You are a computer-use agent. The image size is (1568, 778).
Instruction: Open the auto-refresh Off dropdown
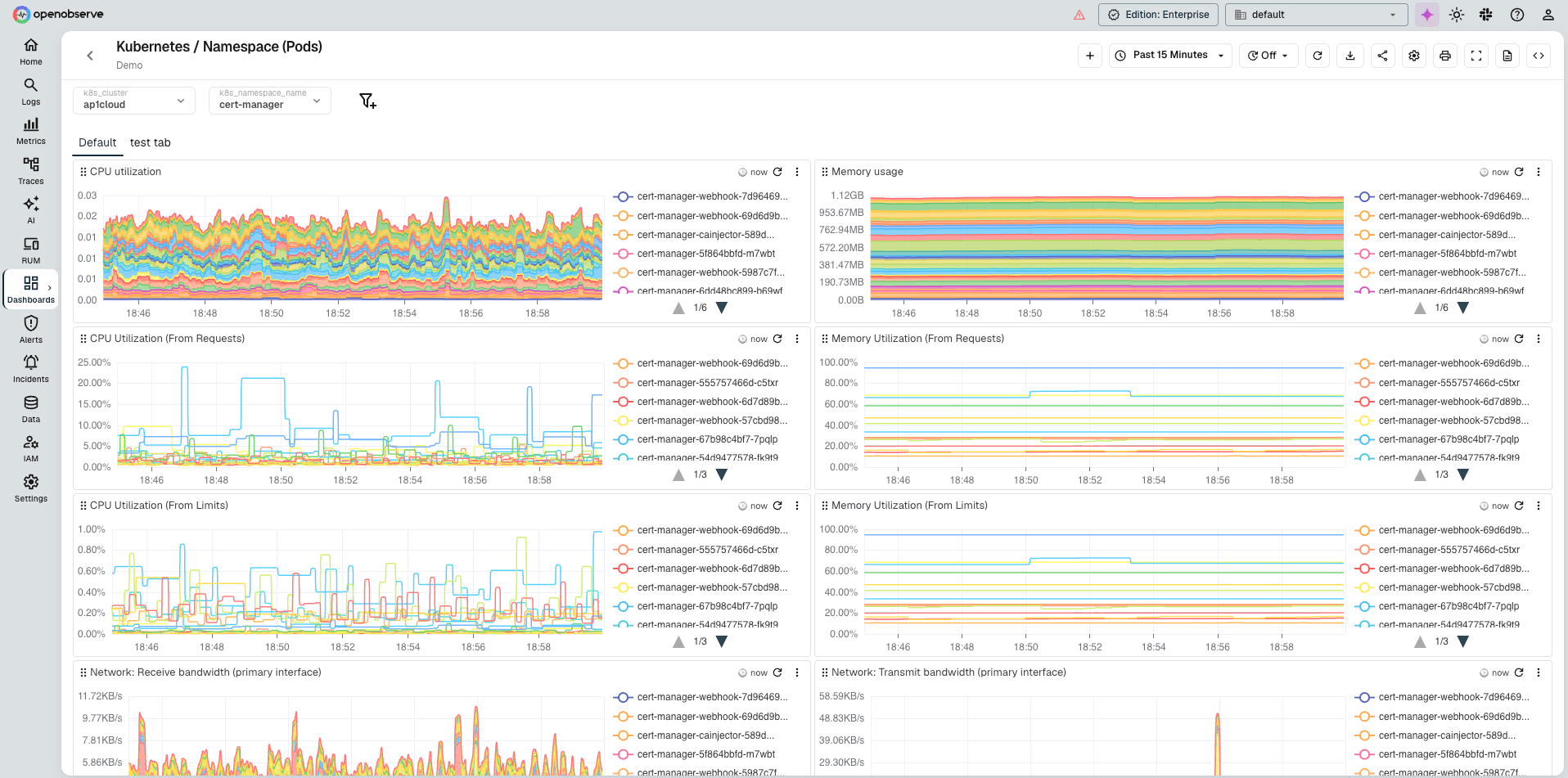pyautogui.click(x=1268, y=56)
